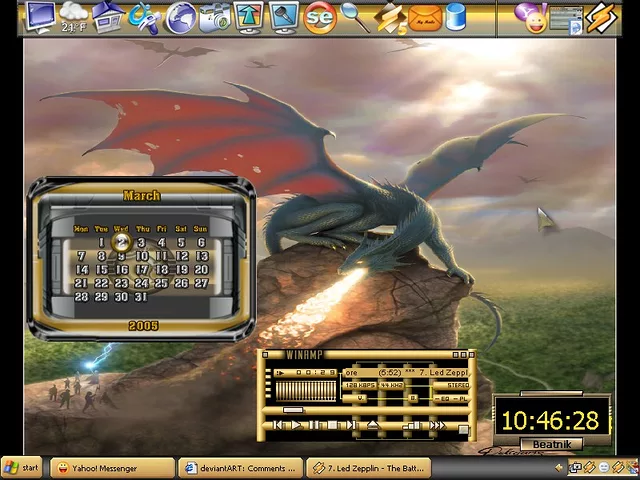Click the screen capture tray icon
The width and height of the screenshot is (640, 480).
tap(576, 468)
